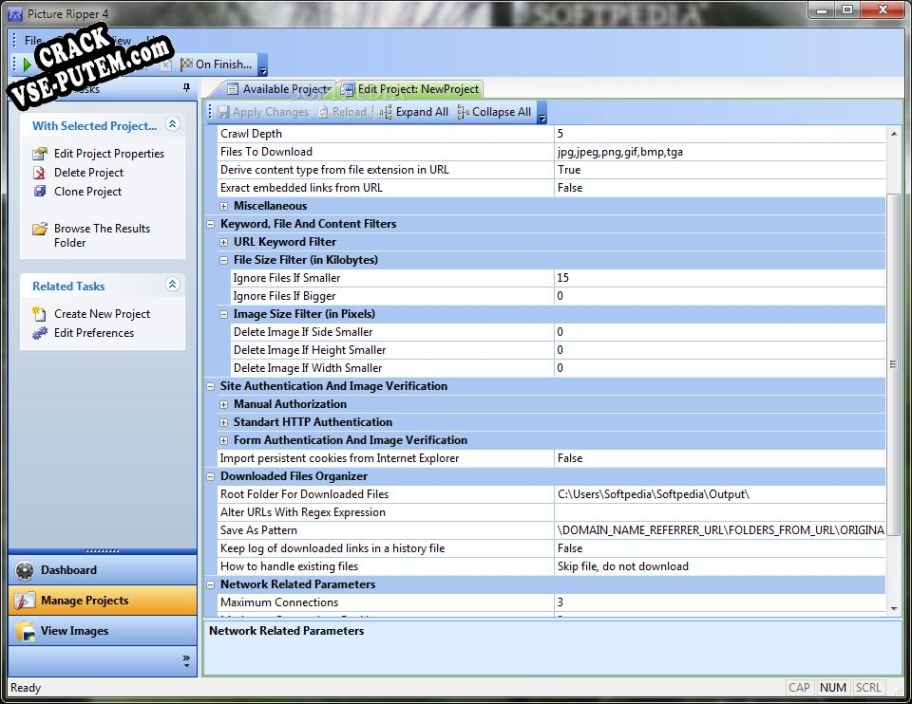Select the Dashboard panel icon
This screenshot has height=704, width=912.
click(24, 569)
